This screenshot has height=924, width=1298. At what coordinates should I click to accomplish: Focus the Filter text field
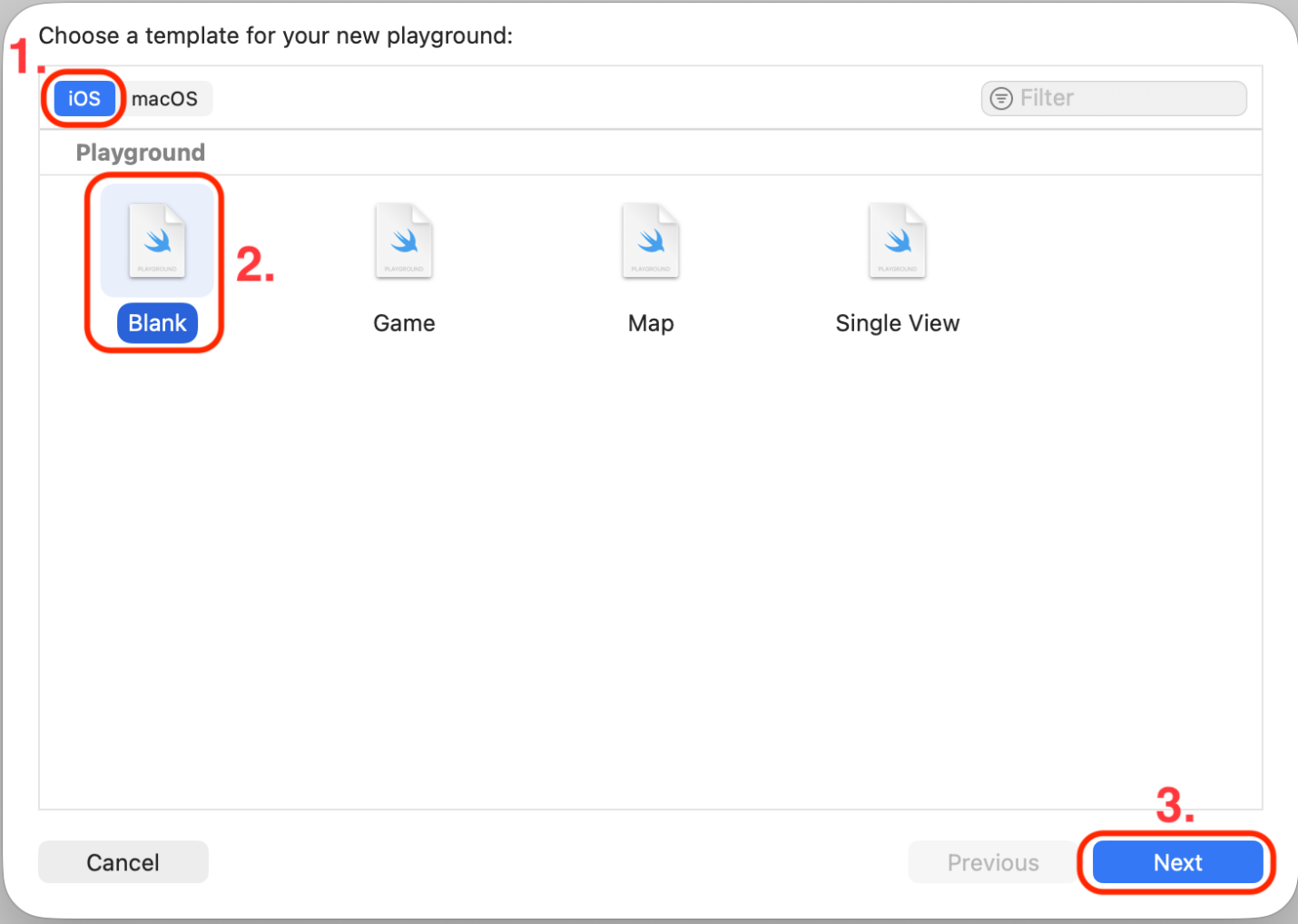[x=1114, y=98]
